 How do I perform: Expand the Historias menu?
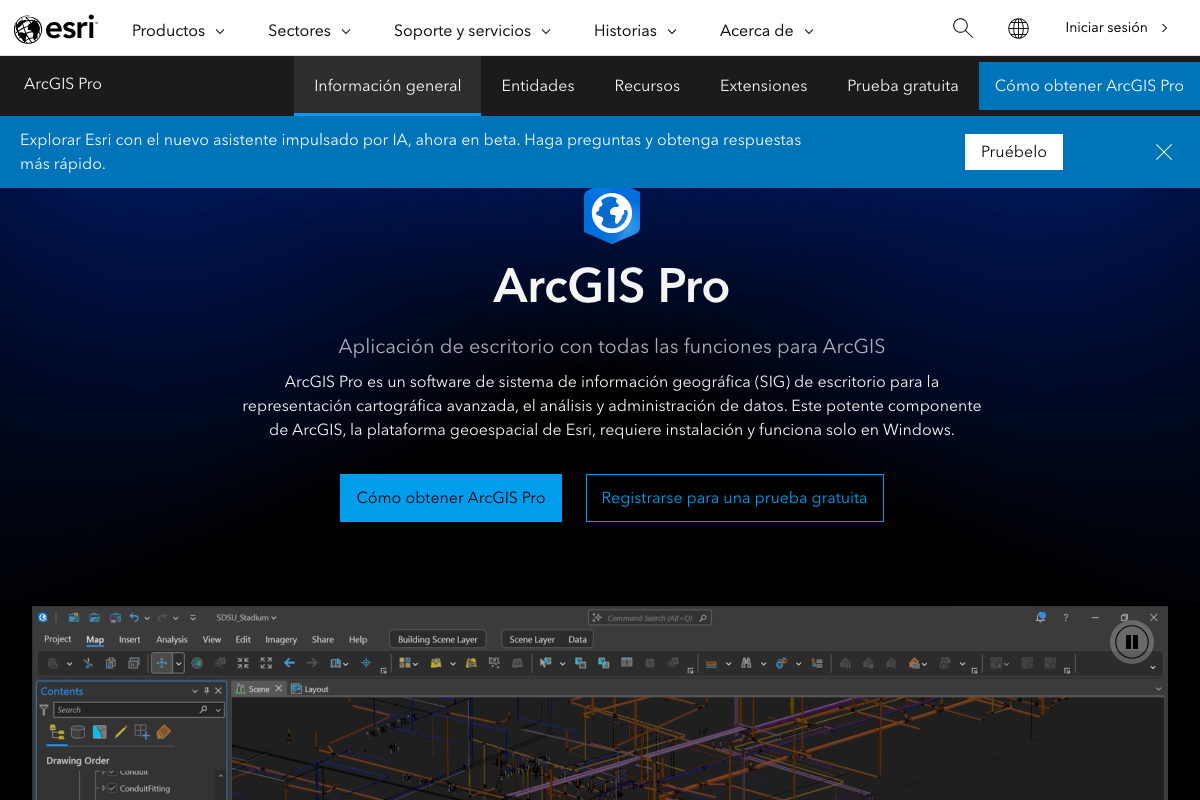click(x=636, y=30)
